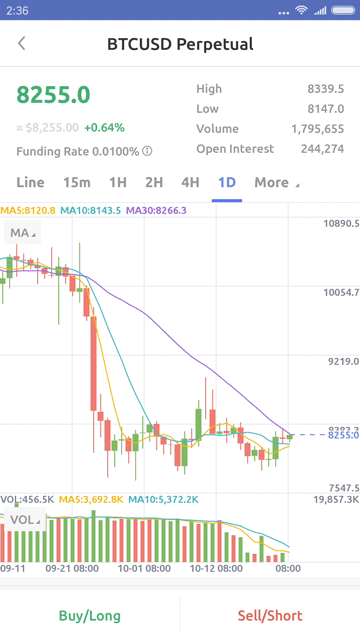This screenshot has width=360, height=640.
Task: Tap the battery status icon
Action: [x=343, y=10]
